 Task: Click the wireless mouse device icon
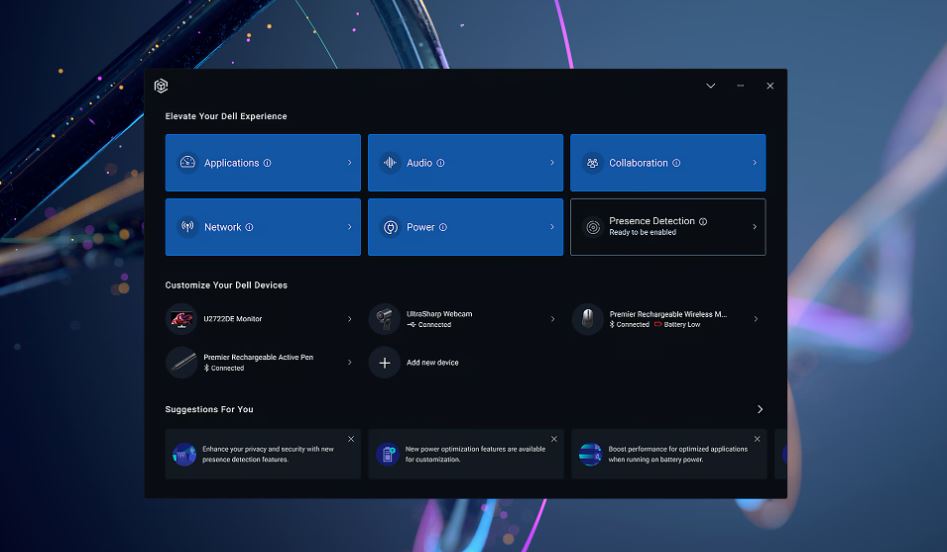pyautogui.click(x=587, y=319)
